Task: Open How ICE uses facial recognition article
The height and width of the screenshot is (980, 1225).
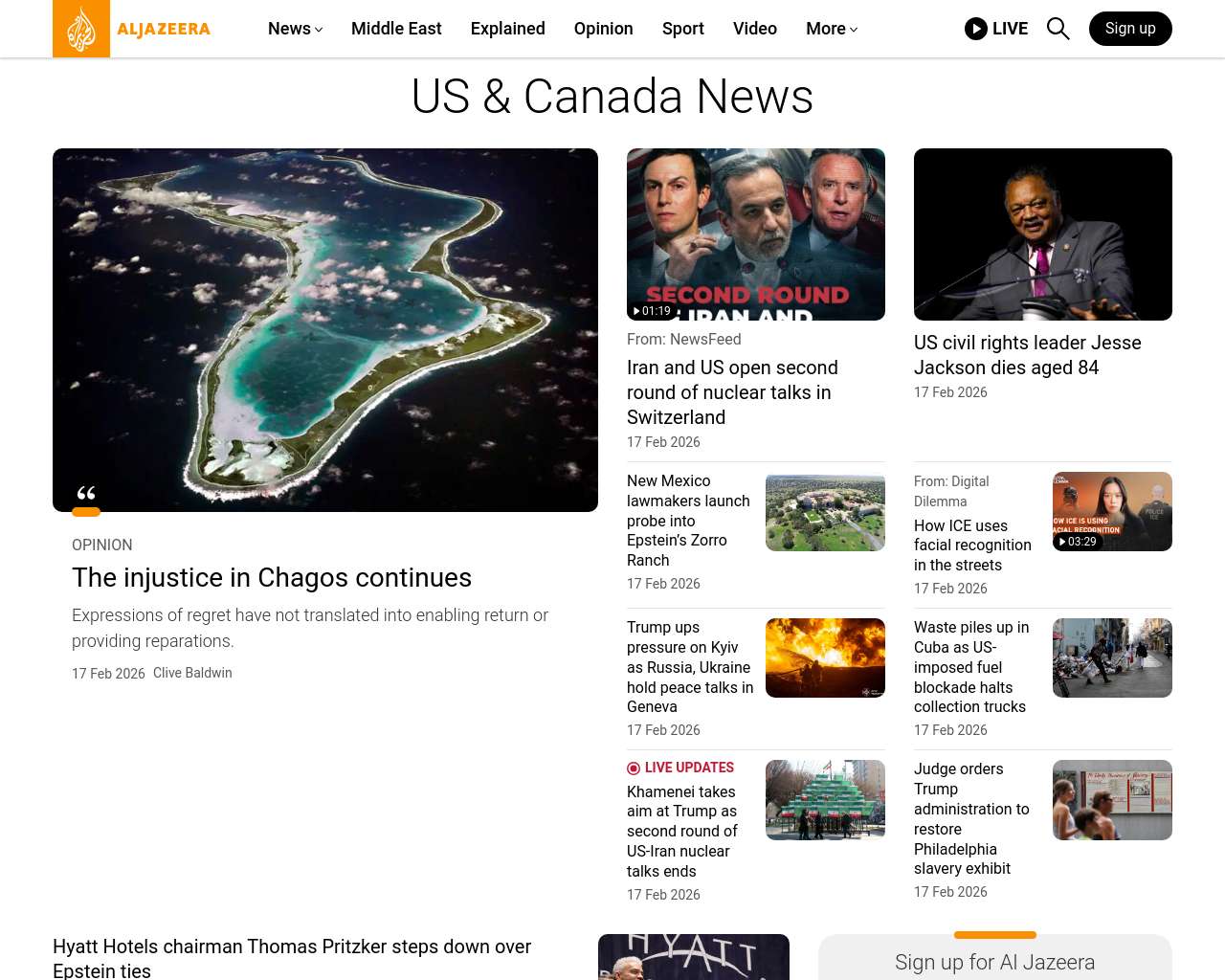Action: (972, 546)
